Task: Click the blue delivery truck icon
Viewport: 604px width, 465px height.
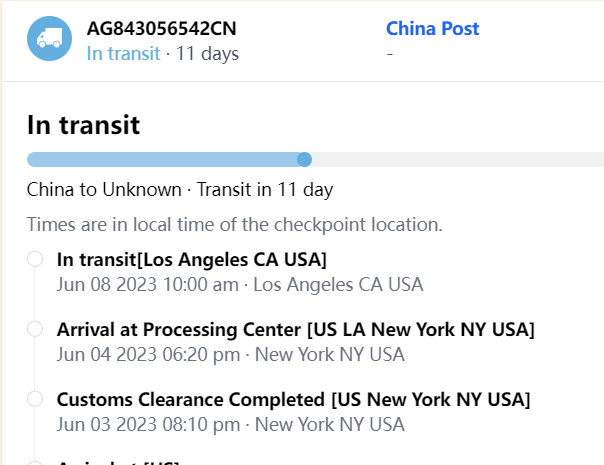Action: click(49, 39)
